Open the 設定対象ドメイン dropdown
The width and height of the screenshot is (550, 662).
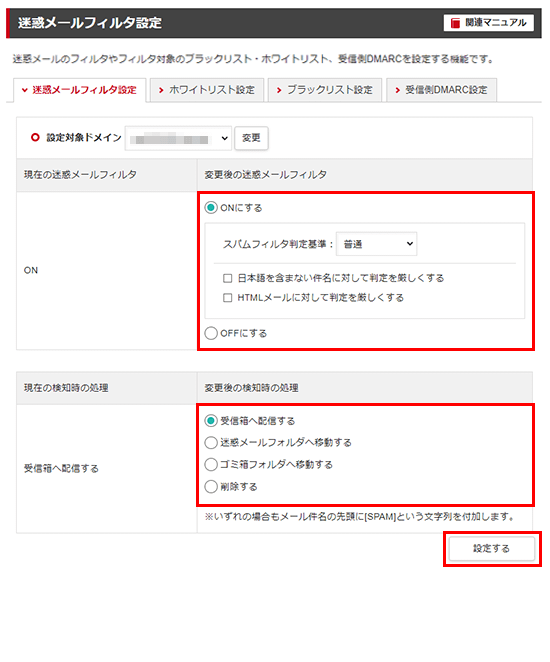tap(178, 138)
